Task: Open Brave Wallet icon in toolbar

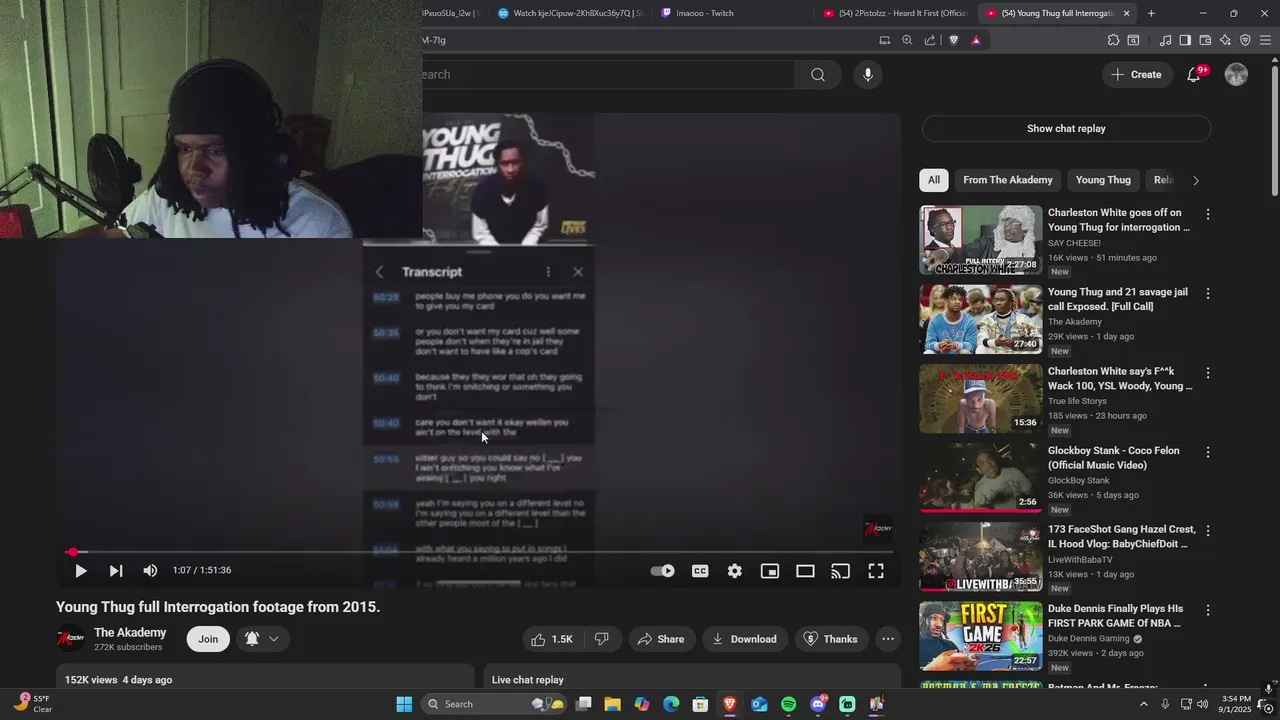Action: pos(1205,40)
